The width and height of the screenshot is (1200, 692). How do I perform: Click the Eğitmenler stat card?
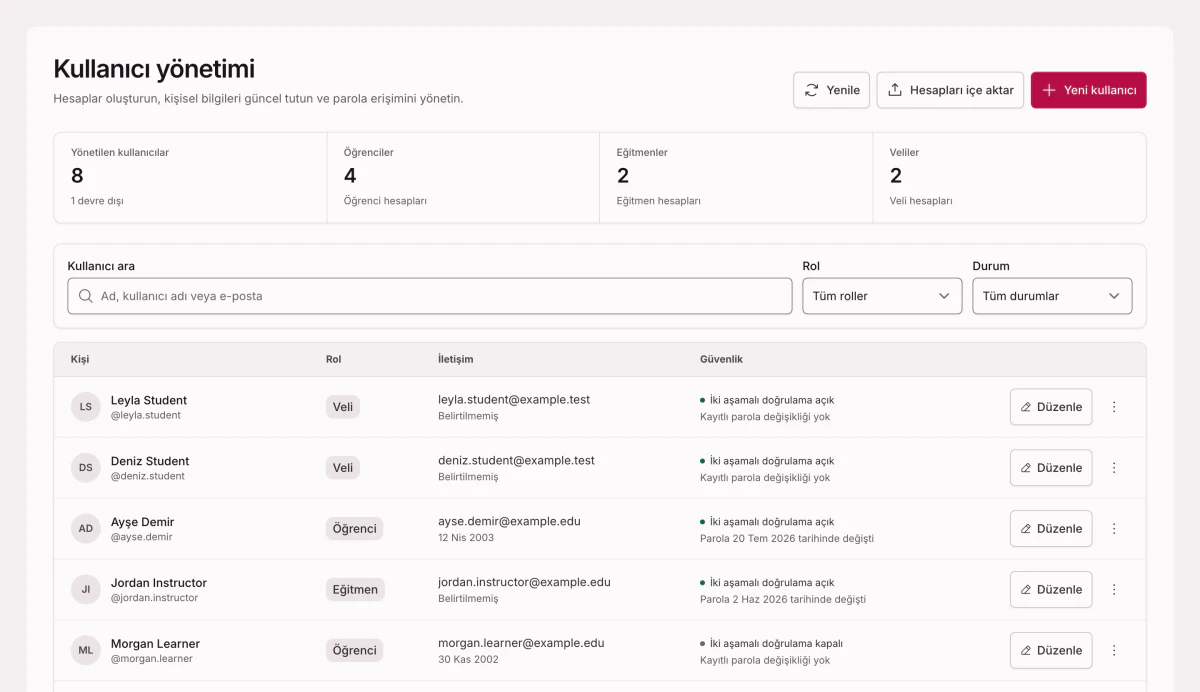(x=737, y=178)
